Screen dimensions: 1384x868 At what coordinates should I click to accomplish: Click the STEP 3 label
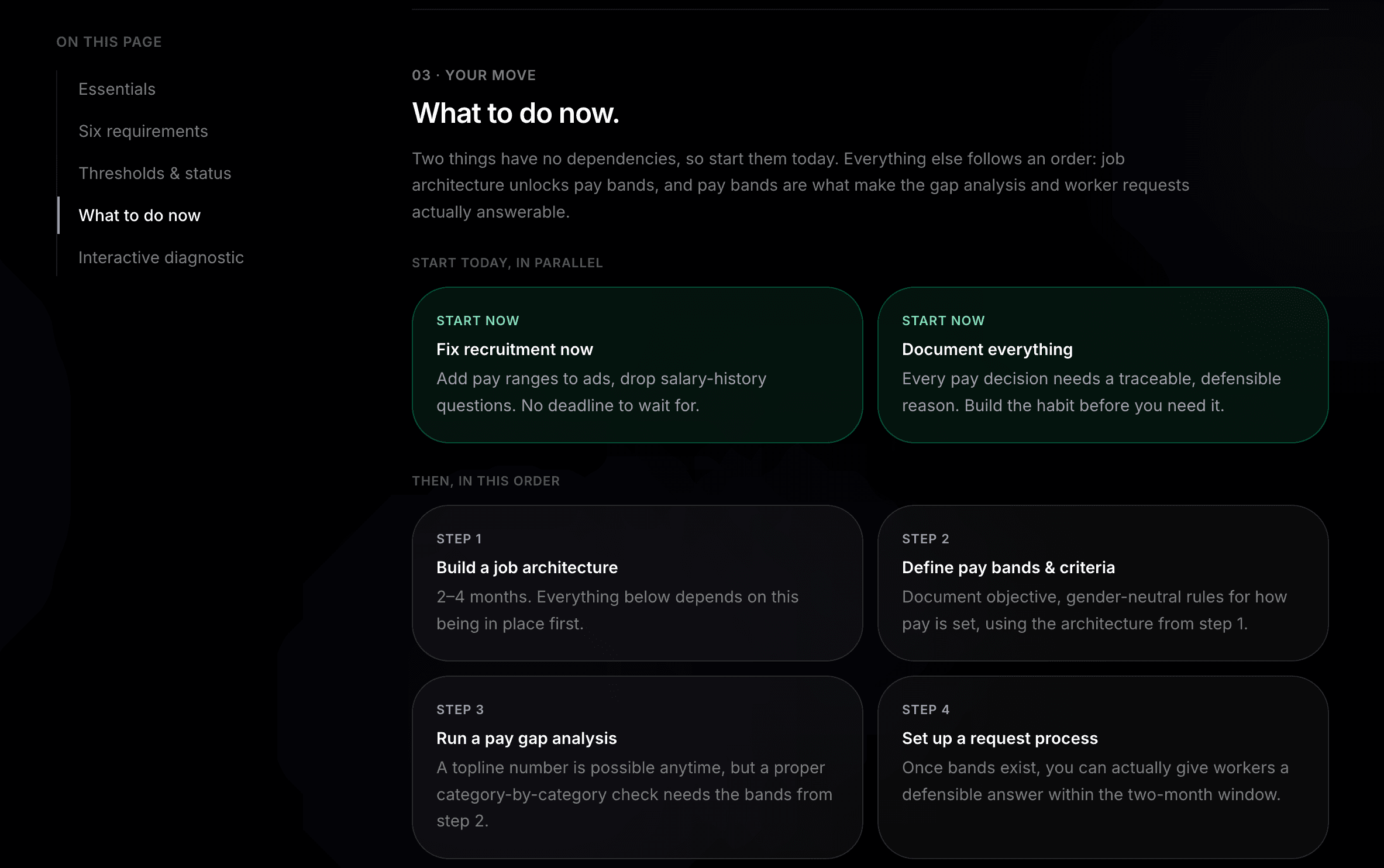(x=460, y=709)
